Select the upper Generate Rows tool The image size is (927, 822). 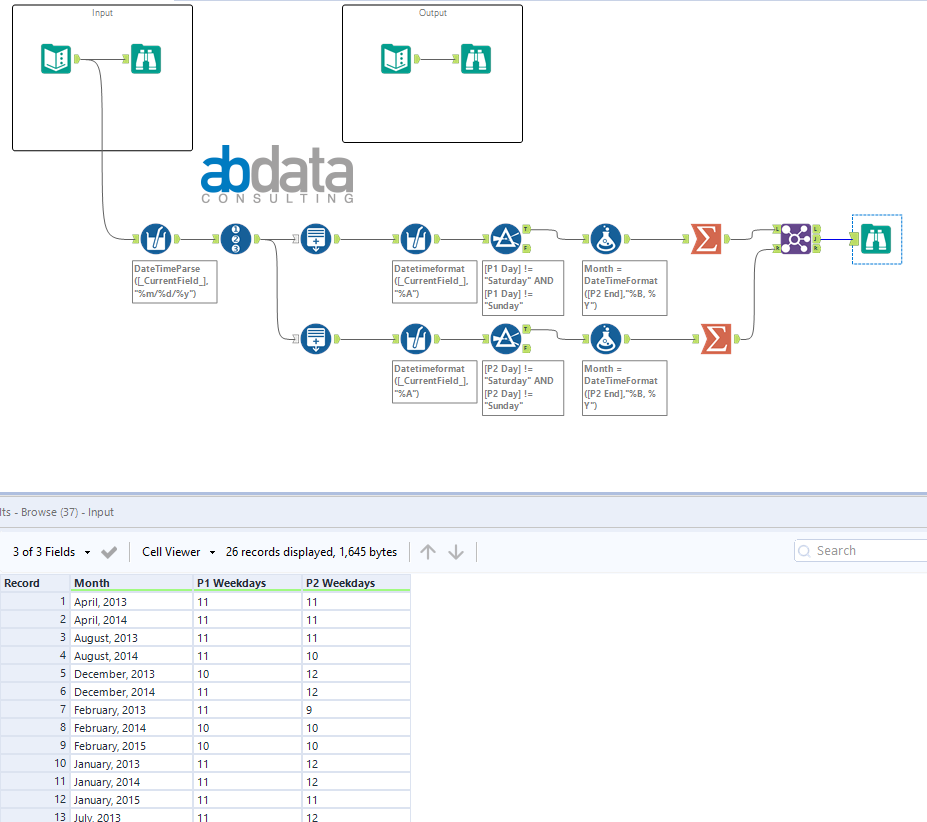tap(316, 239)
